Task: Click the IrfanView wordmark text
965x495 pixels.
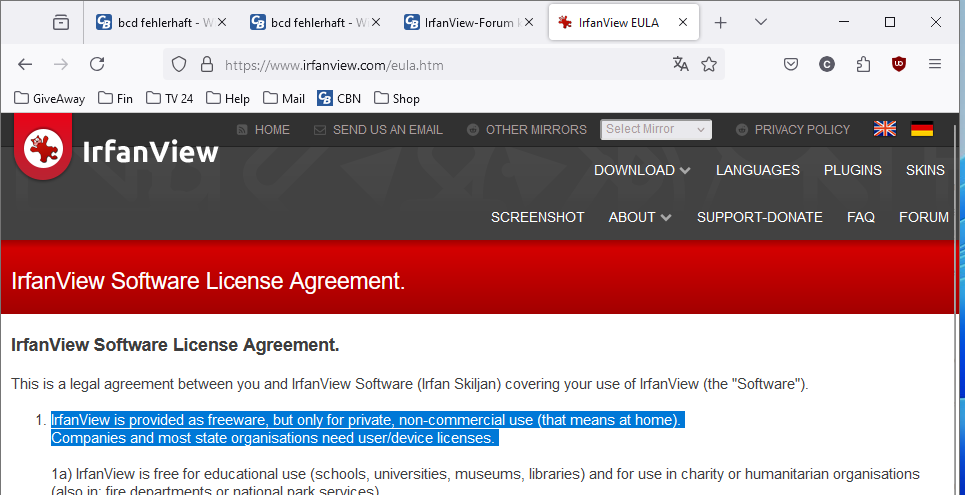Action: [x=150, y=152]
